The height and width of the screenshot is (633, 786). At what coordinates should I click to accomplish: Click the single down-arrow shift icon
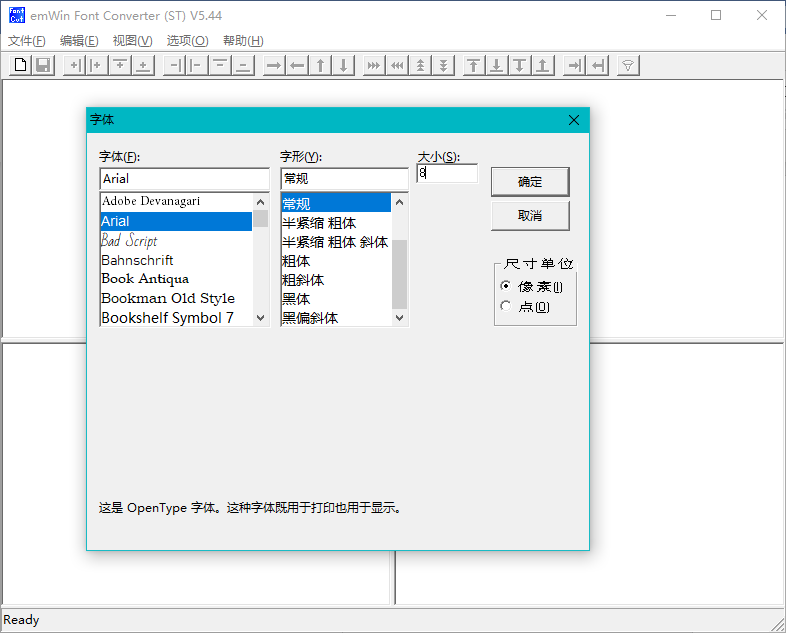pos(343,65)
